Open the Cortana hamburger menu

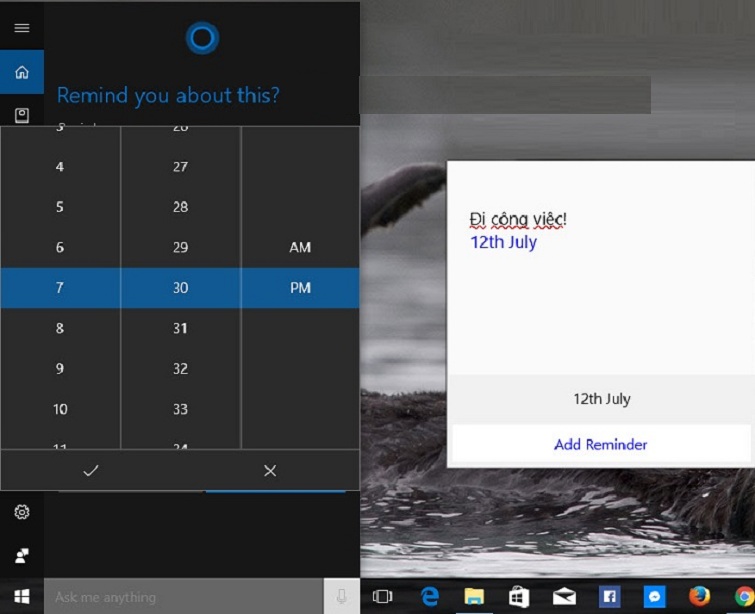[21, 28]
